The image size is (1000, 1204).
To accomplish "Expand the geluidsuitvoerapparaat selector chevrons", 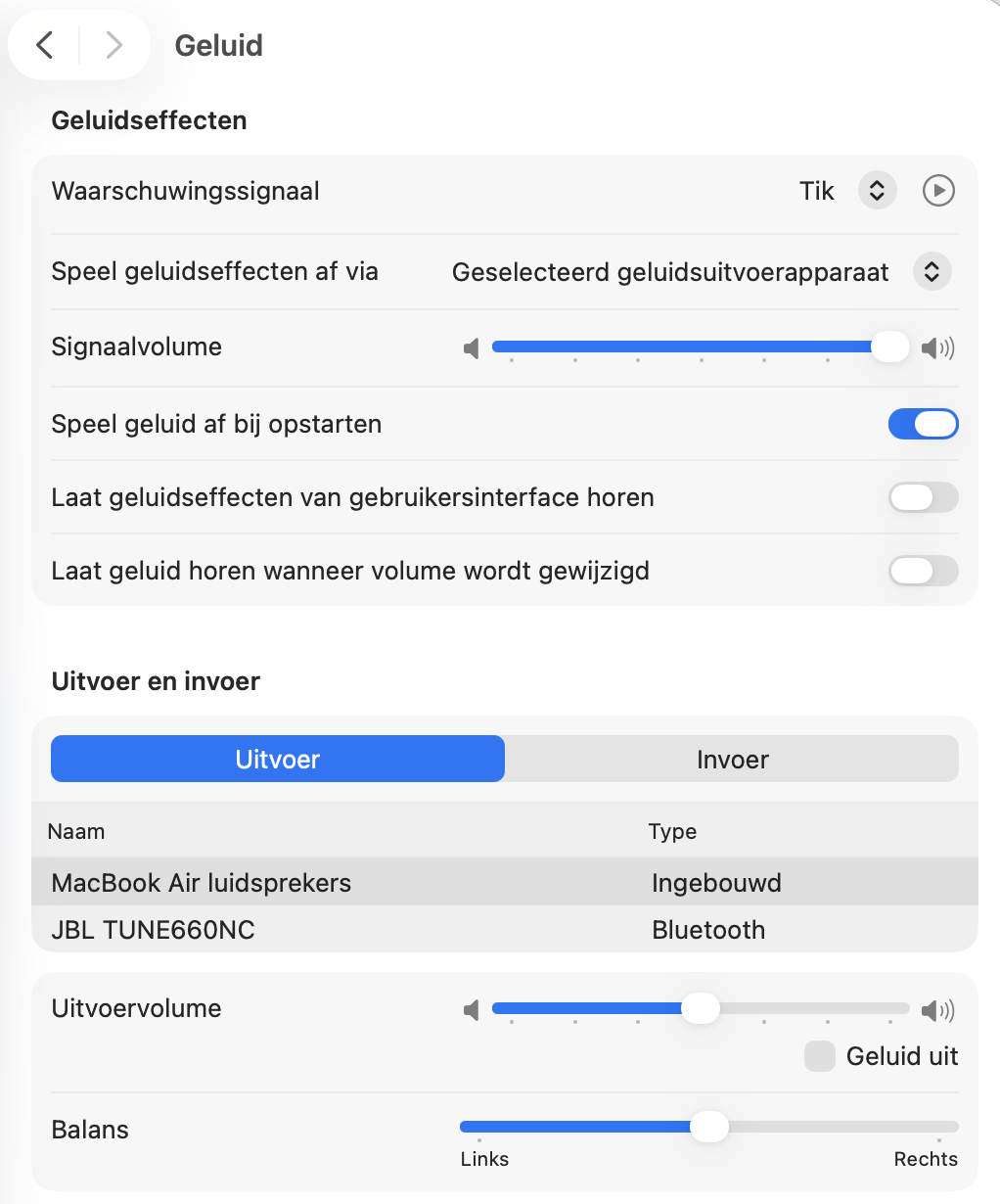I will [x=931, y=271].
